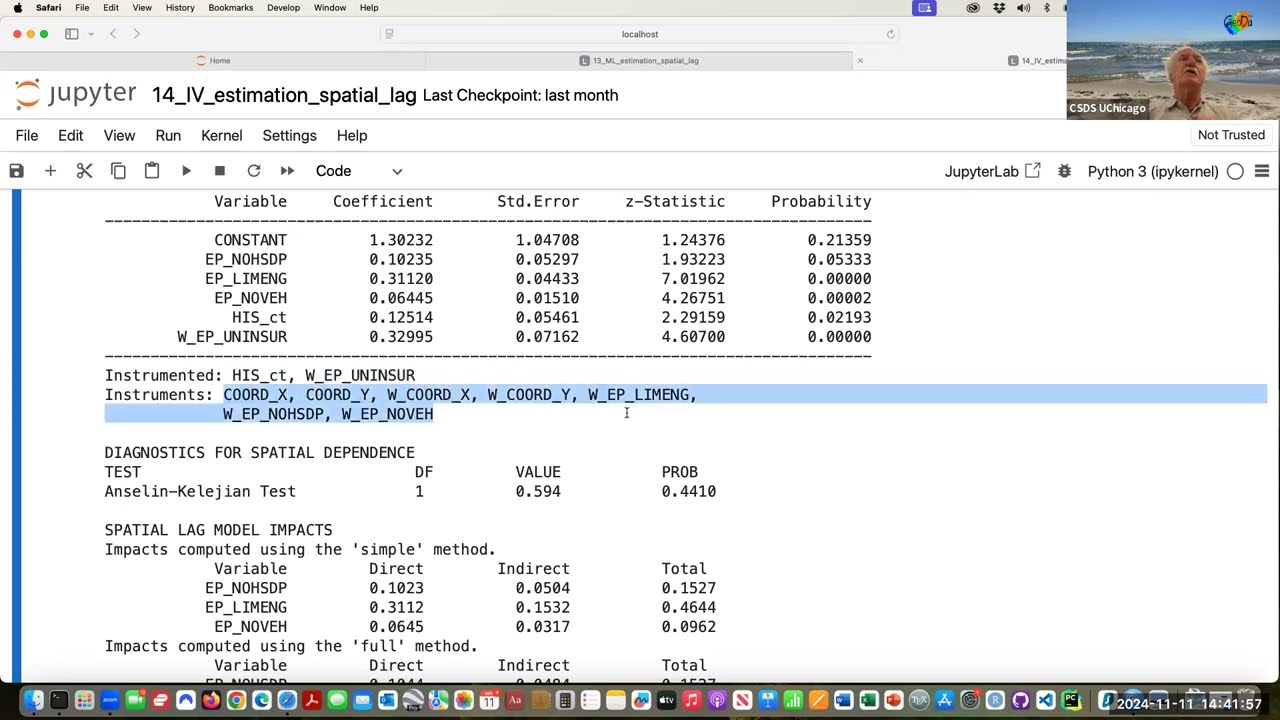Enable the debugger bug icon
Viewport: 1280px width, 720px height.
[1064, 171]
